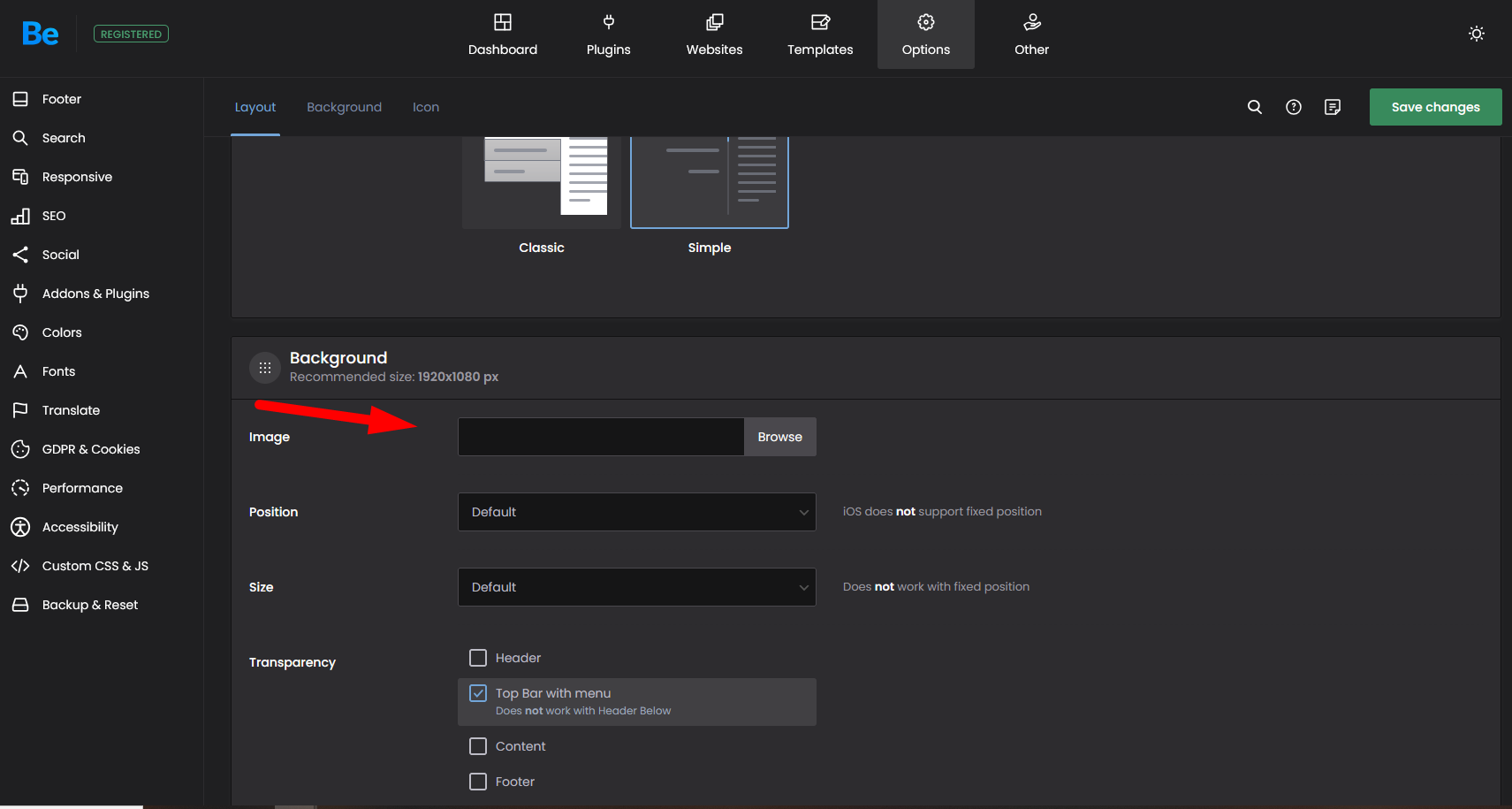
Task: Open the Options gear icon
Action: 926,22
